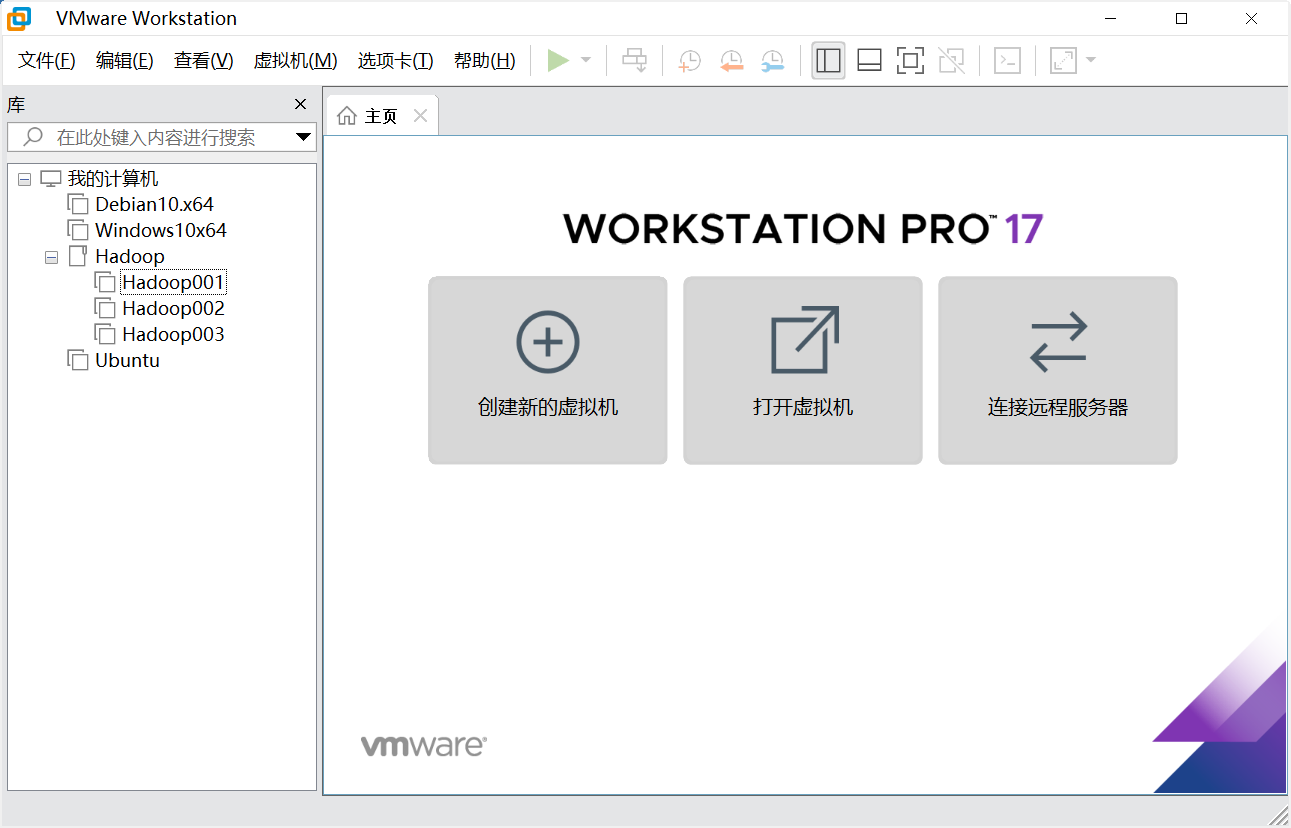Click the revert to snapshot icon

[732, 61]
